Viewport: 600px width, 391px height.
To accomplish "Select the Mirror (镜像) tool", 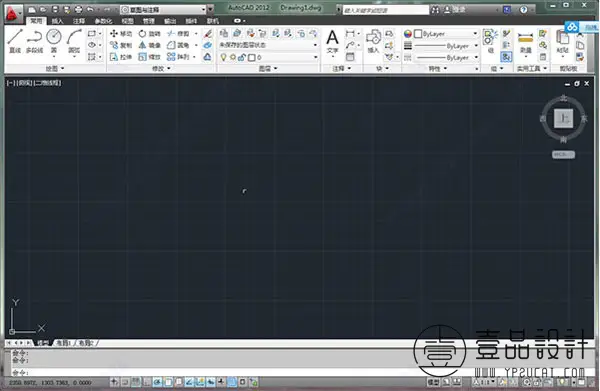I will (149, 45).
